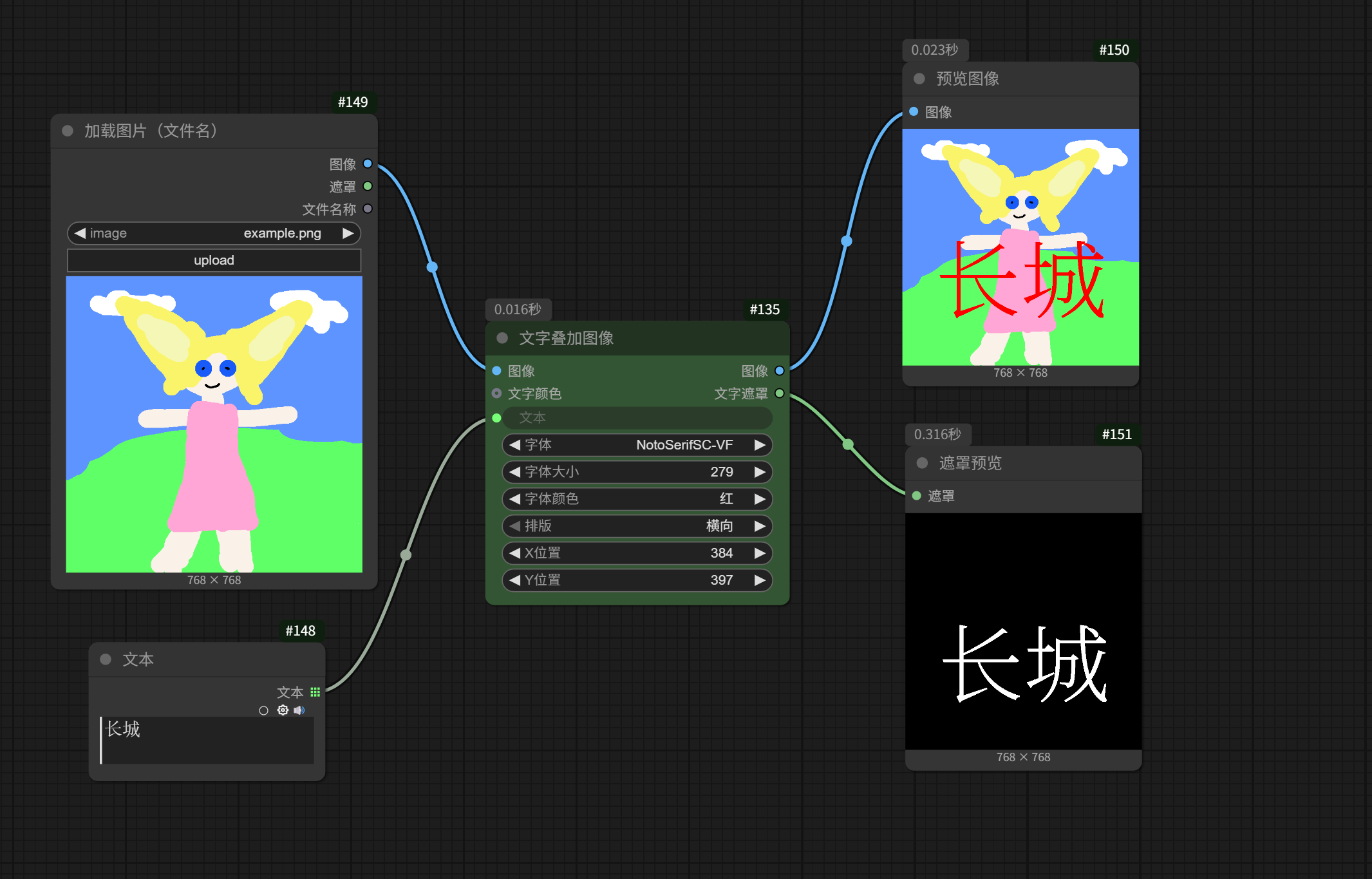Click the 0.316秒 execution time badge

coord(937,434)
